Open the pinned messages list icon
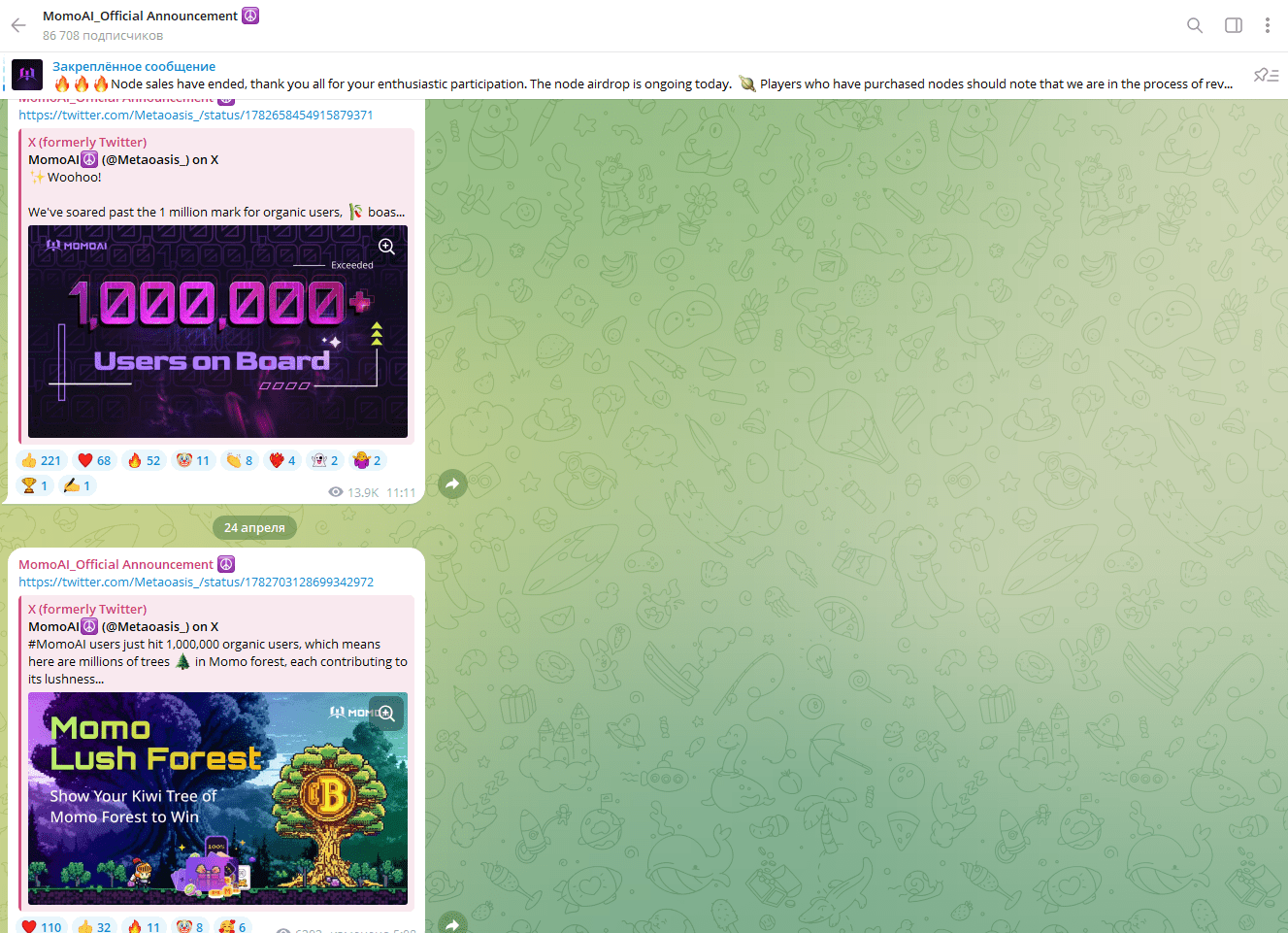 (1266, 75)
